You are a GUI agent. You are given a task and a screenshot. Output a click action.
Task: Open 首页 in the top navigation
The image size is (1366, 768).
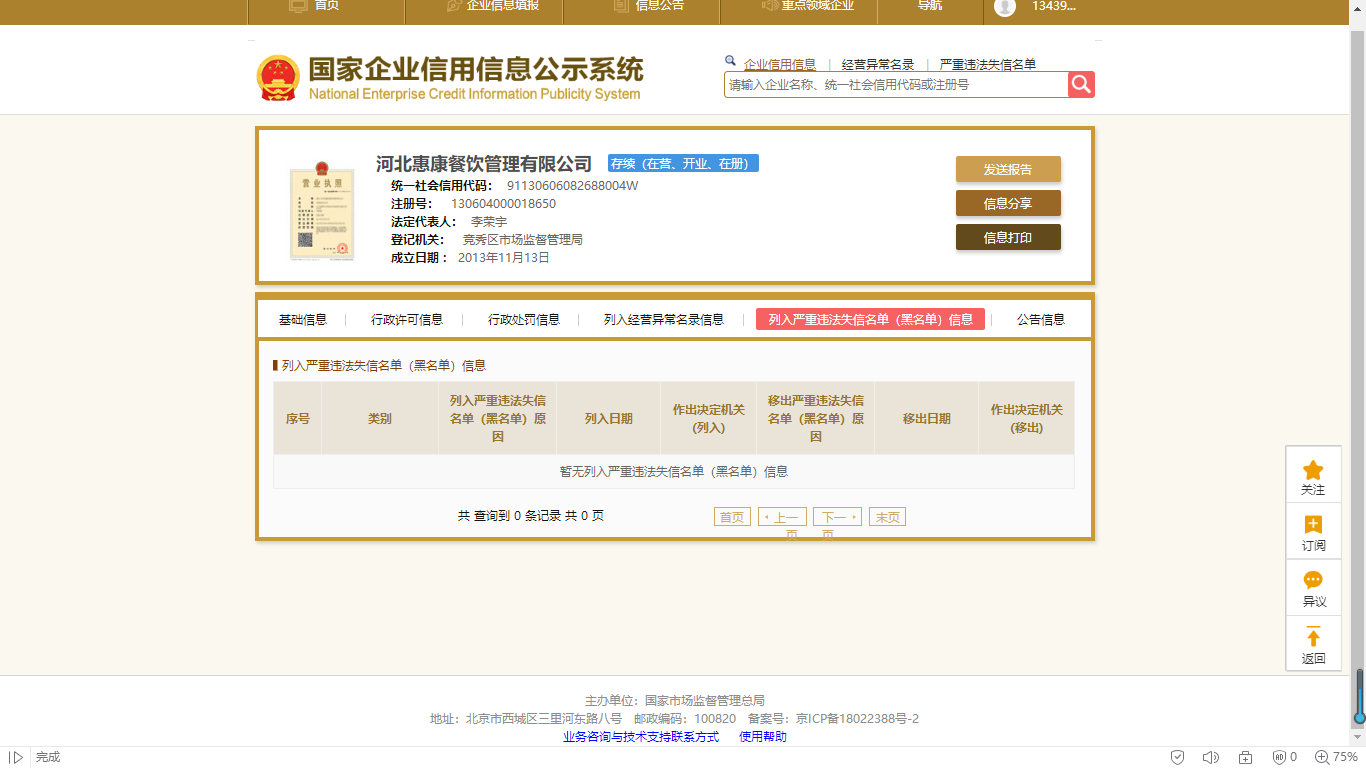326,6
